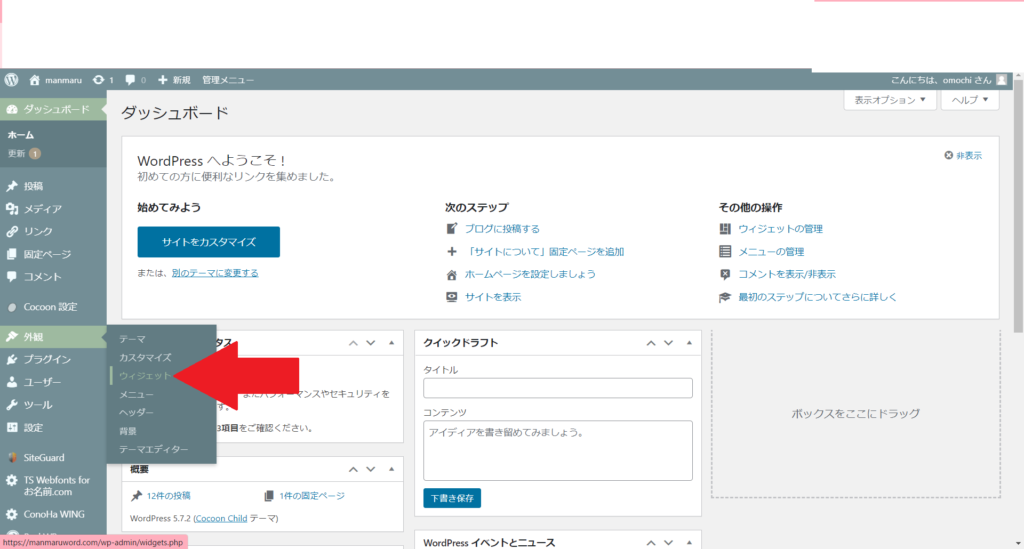The width and height of the screenshot is (1024, 549).
Task: Open Cocoon Child theme link
Action: (x=221, y=518)
